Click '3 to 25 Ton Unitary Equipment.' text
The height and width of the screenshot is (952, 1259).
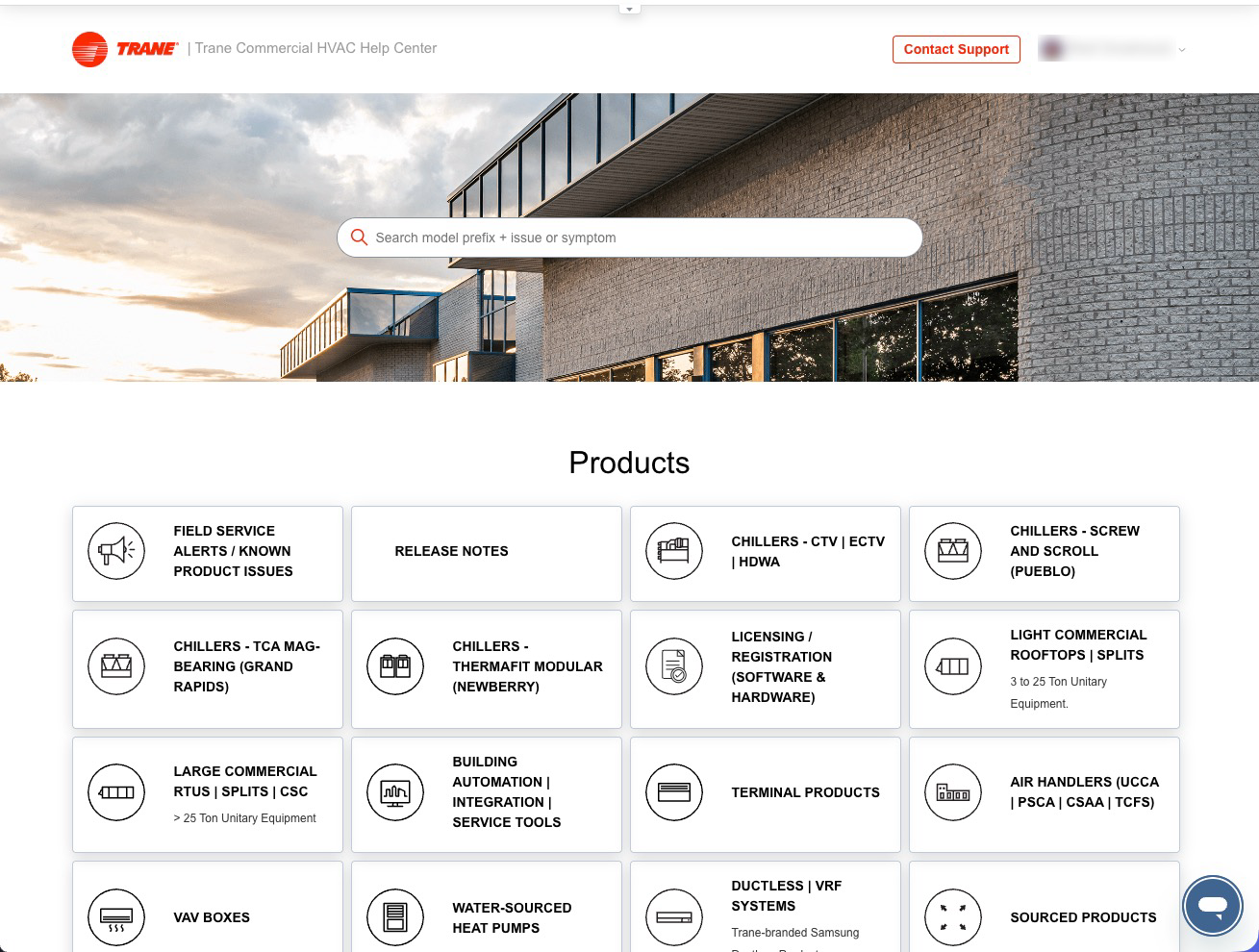[1058, 692]
